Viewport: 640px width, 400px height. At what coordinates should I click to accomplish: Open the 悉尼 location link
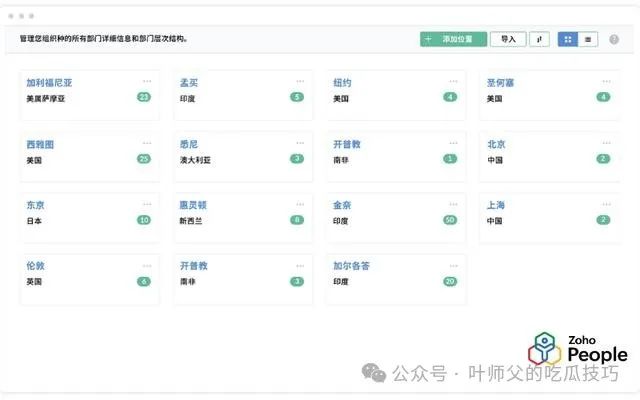tap(189, 144)
